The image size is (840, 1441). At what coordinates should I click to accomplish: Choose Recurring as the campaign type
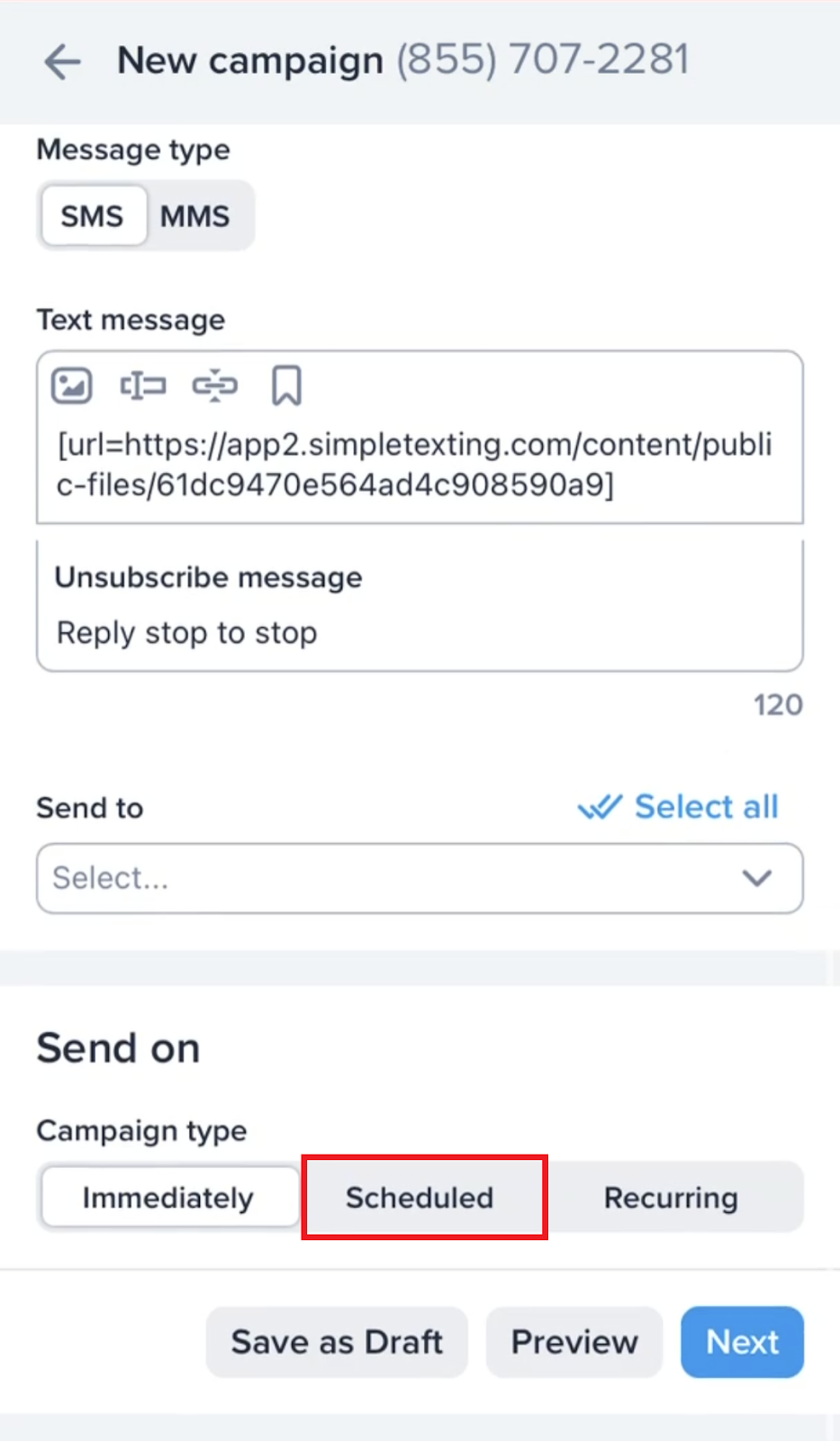[x=671, y=1198]
